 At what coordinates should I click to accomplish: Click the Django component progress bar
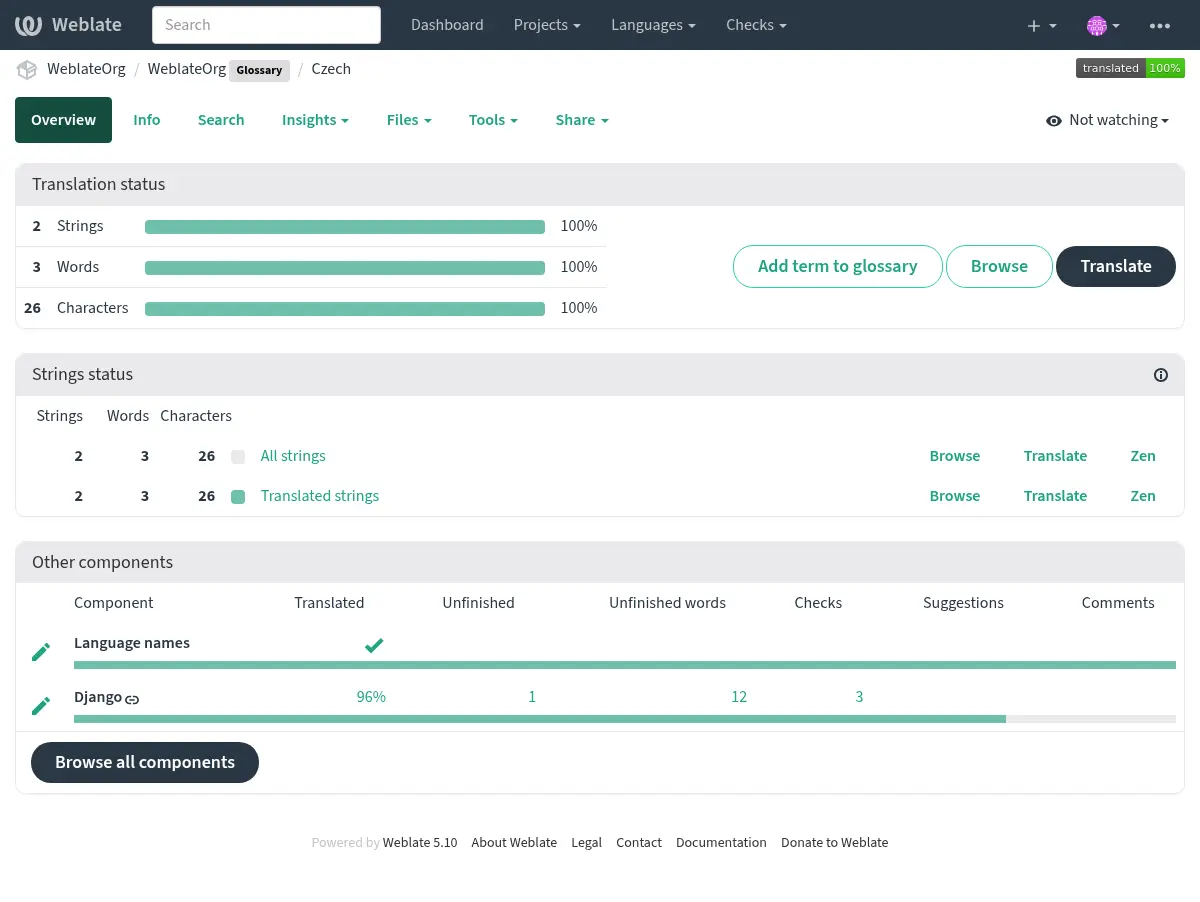[x=625, y=719]
